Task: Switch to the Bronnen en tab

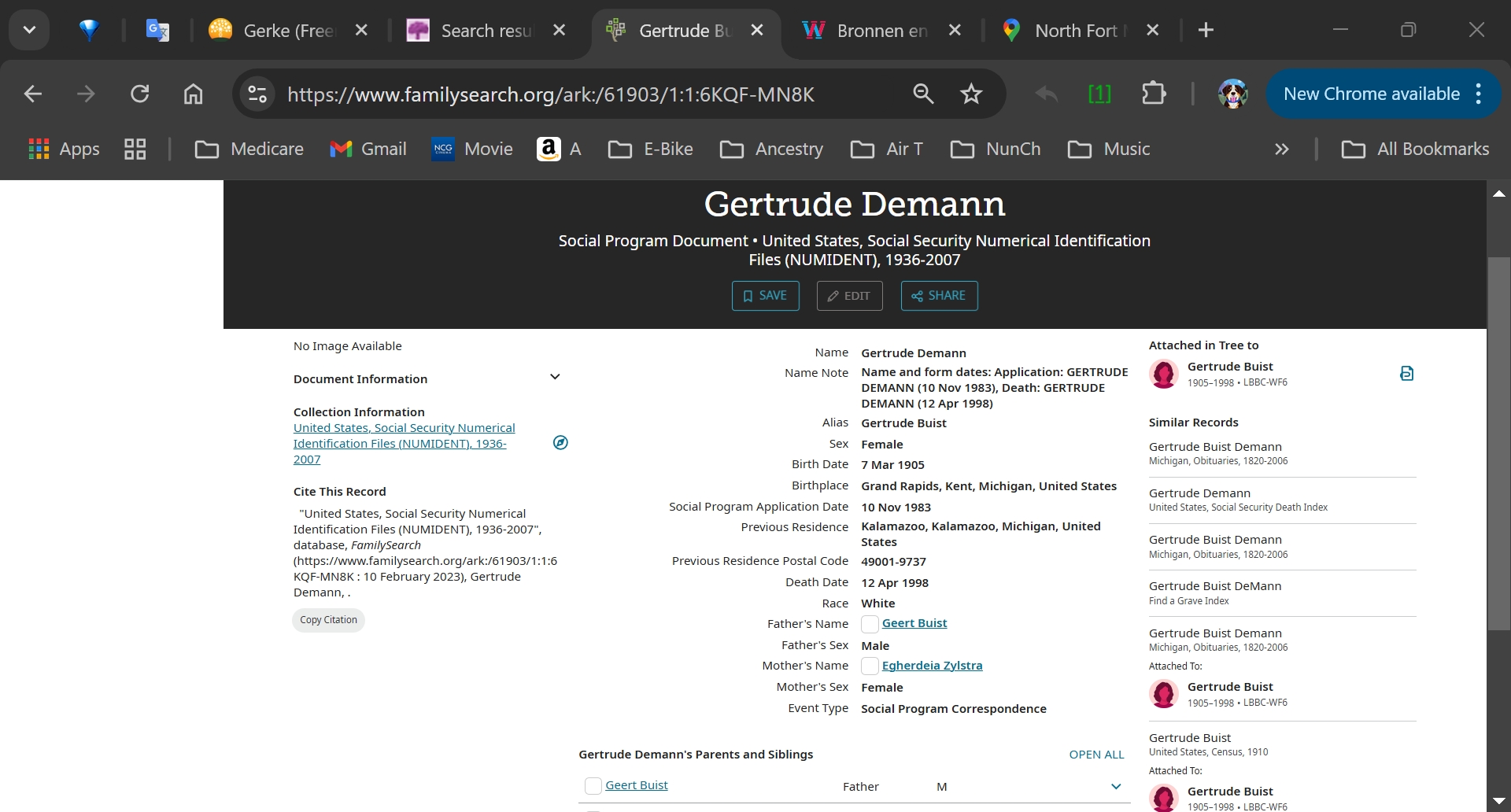Action: pyautogui.click(x=881, y=30)
